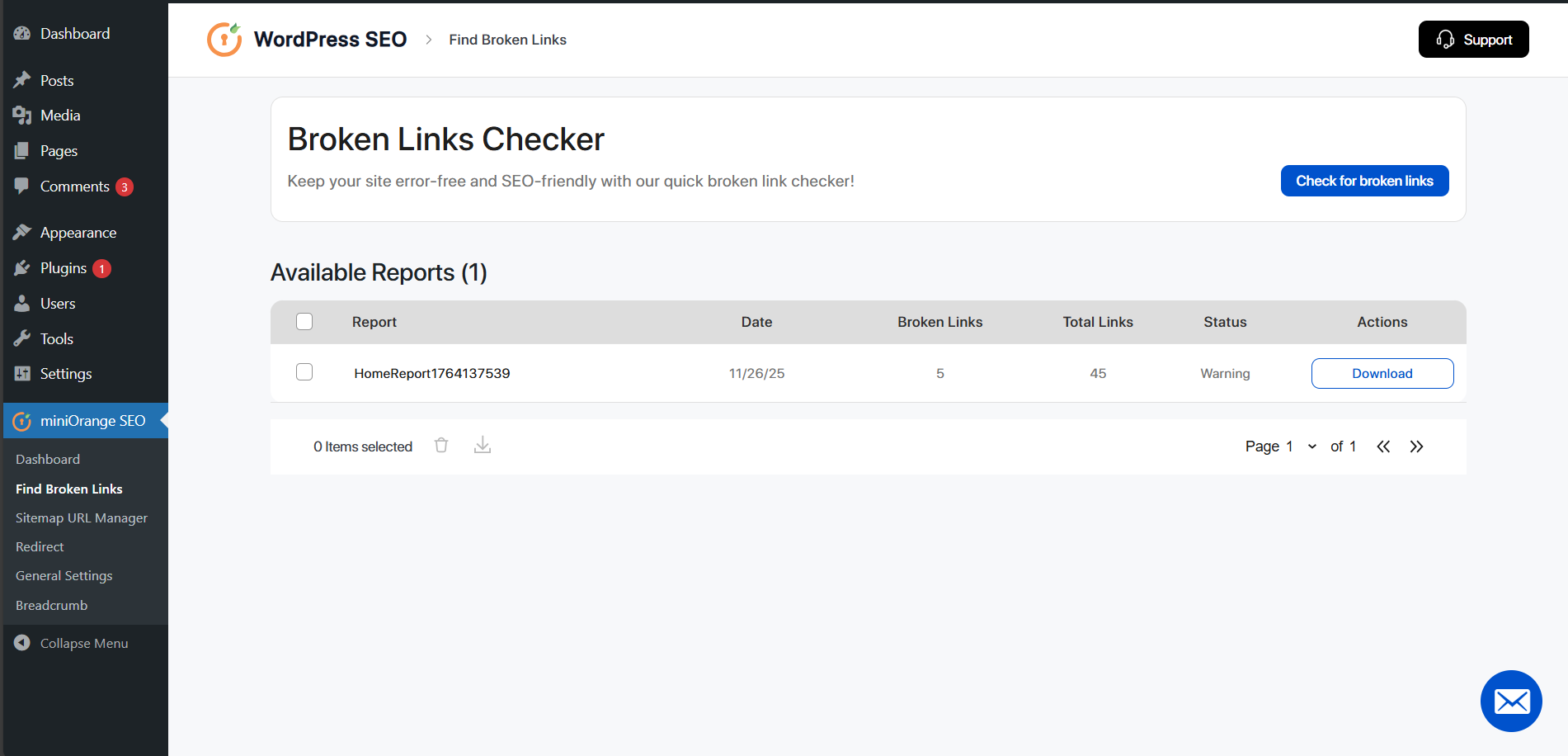Select the Appearance paintbrush icon
This screenshot has width=1568, height=756.
point(22,232)
